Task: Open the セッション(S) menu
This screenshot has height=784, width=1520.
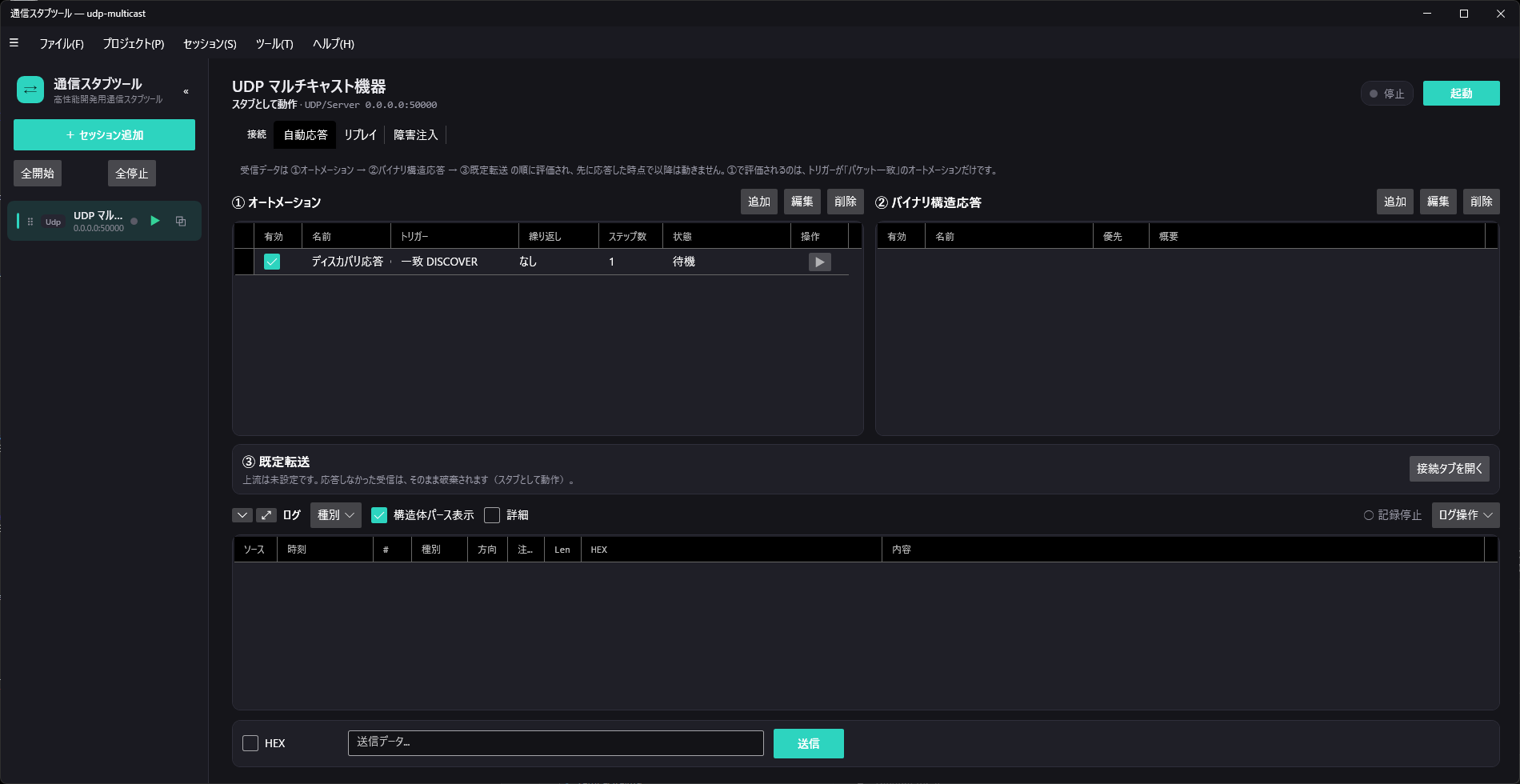Action: click(210, 43)
